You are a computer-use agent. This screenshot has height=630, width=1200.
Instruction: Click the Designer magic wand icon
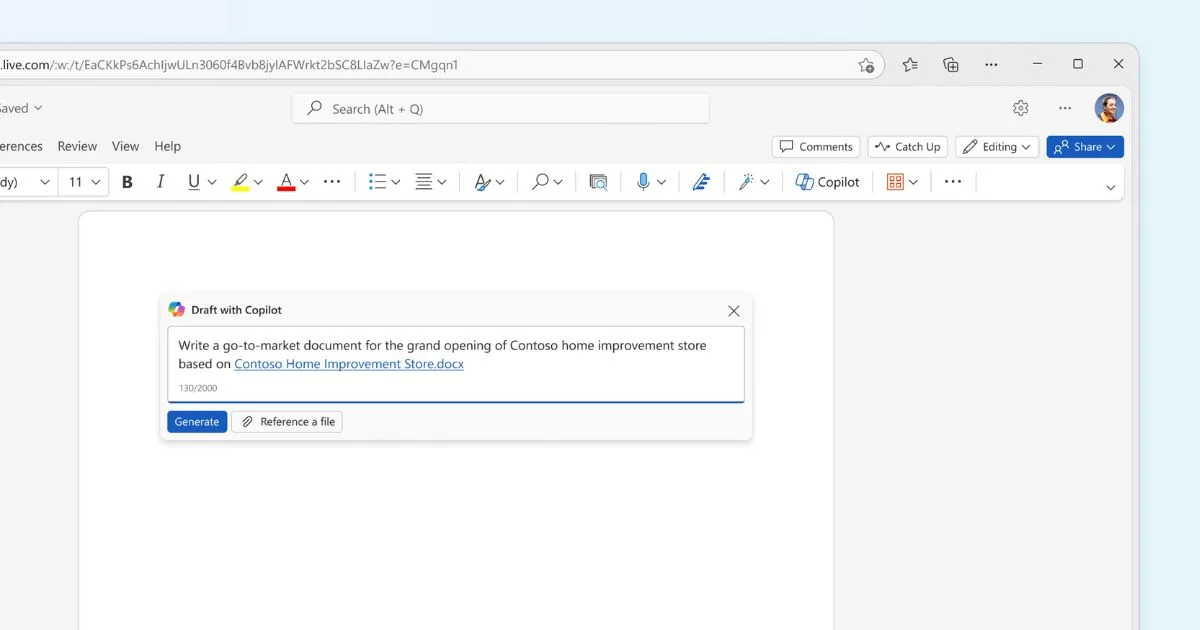coord(746,182)
